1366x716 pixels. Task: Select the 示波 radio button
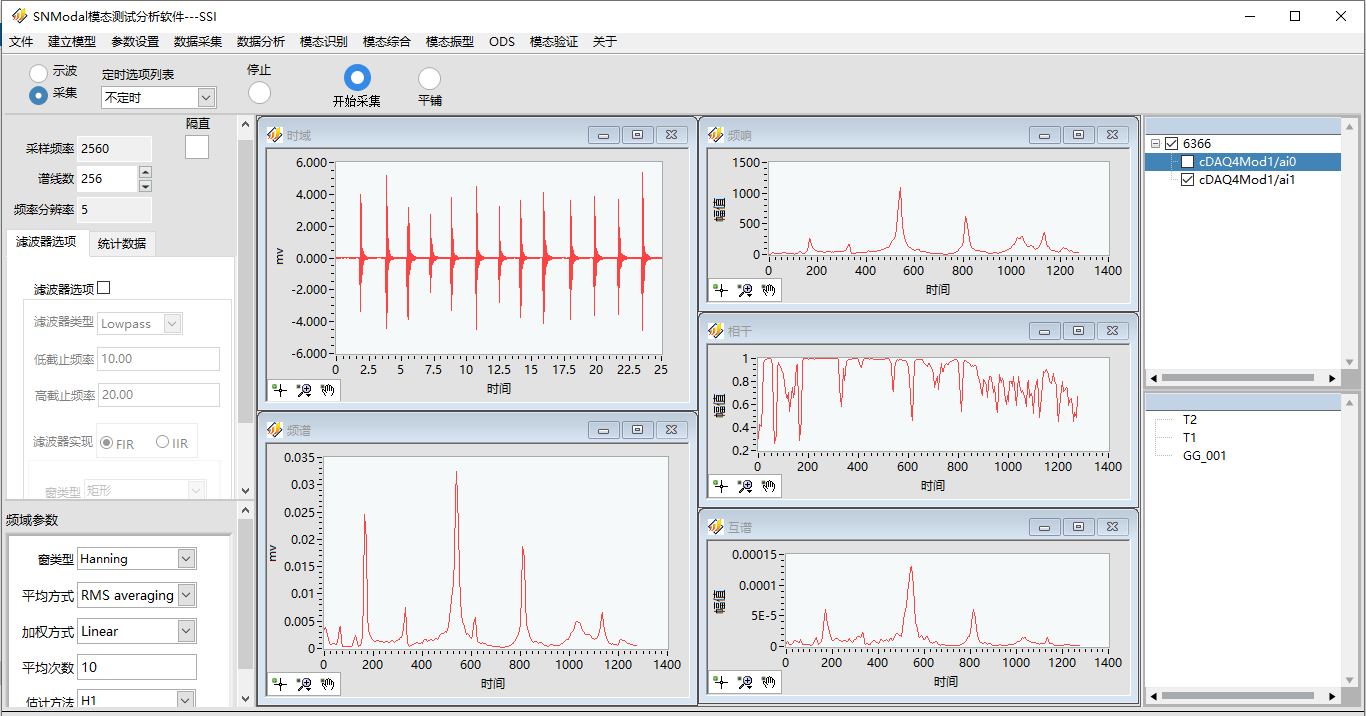click(x=38, y=73)
